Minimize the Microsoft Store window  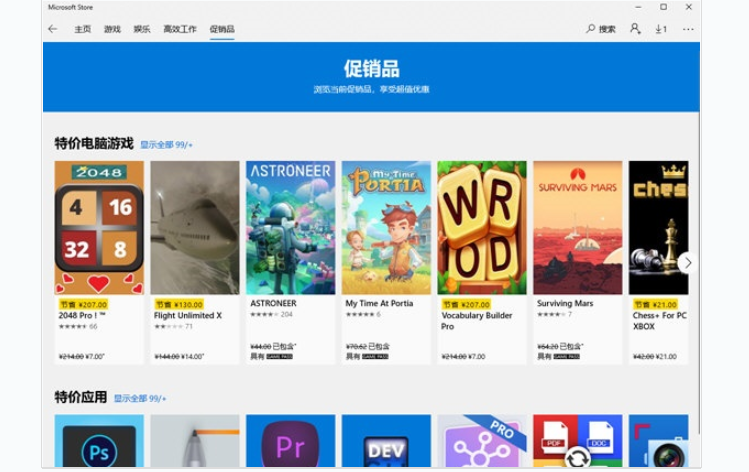tap(639, 7)
